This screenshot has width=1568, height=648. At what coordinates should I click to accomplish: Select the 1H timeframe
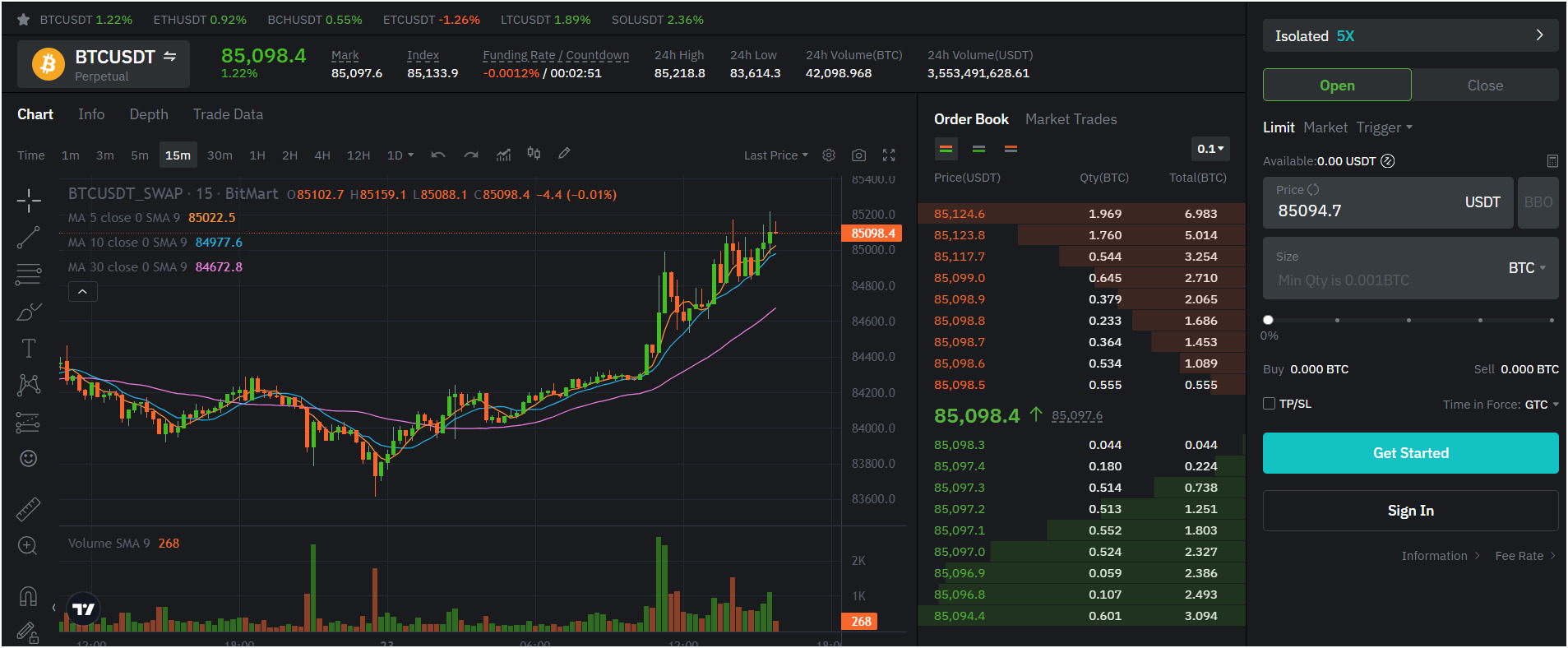[257, 155]
